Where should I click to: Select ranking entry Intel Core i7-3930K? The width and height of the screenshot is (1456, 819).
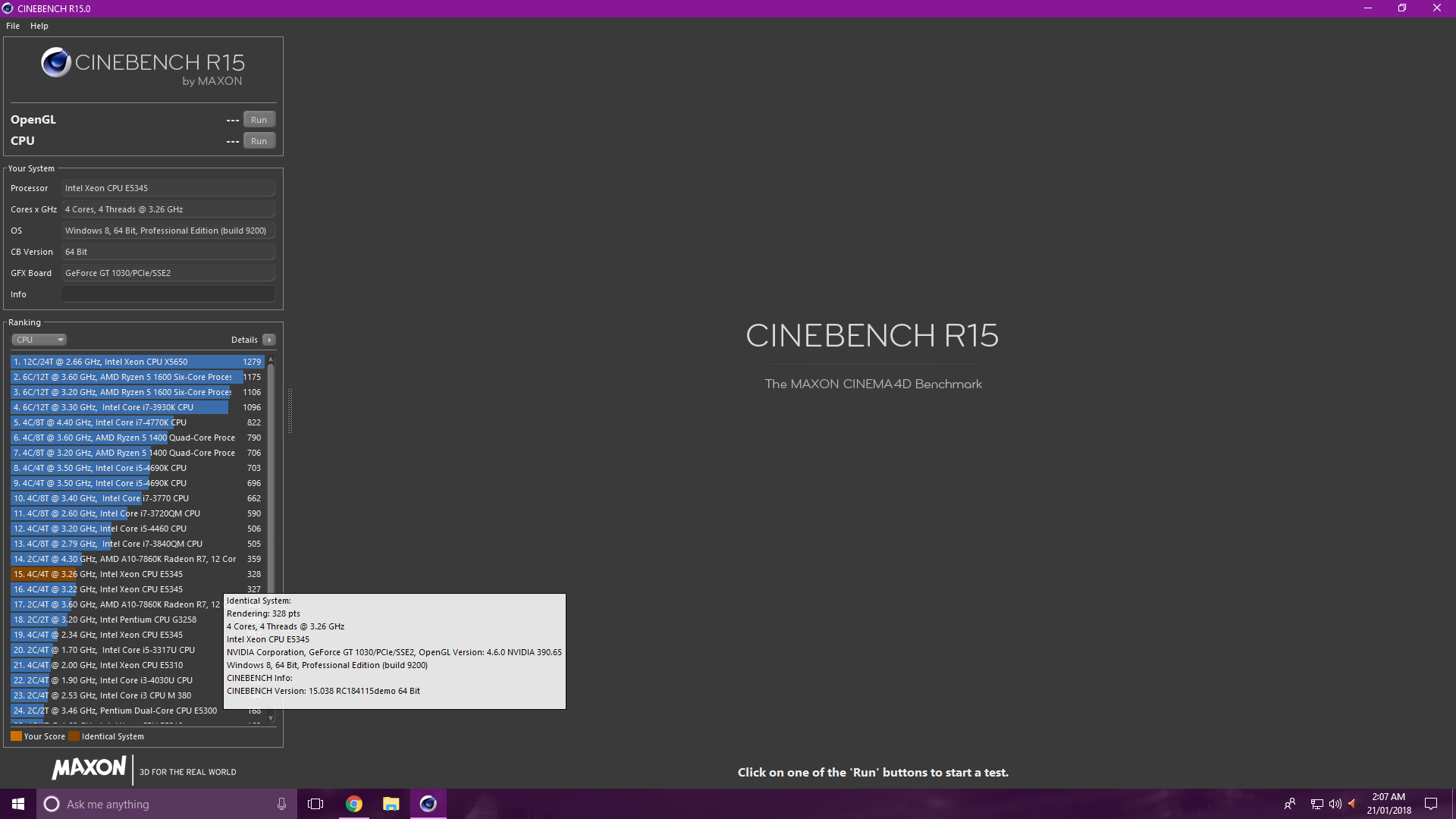(x=137, y=407)
